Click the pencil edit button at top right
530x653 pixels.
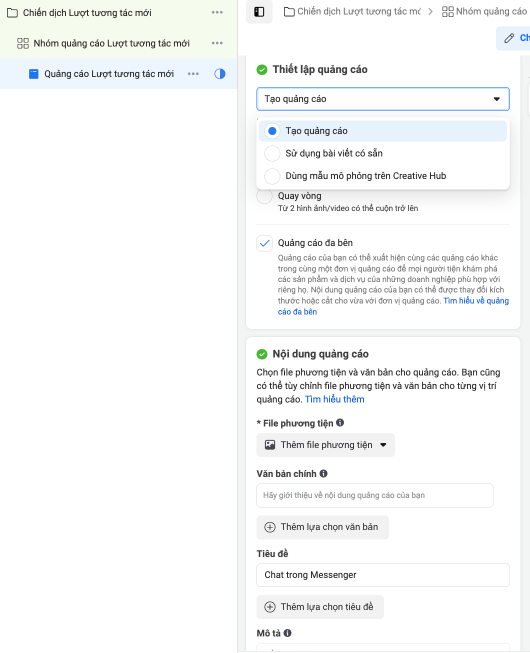(x=513, y=38)
